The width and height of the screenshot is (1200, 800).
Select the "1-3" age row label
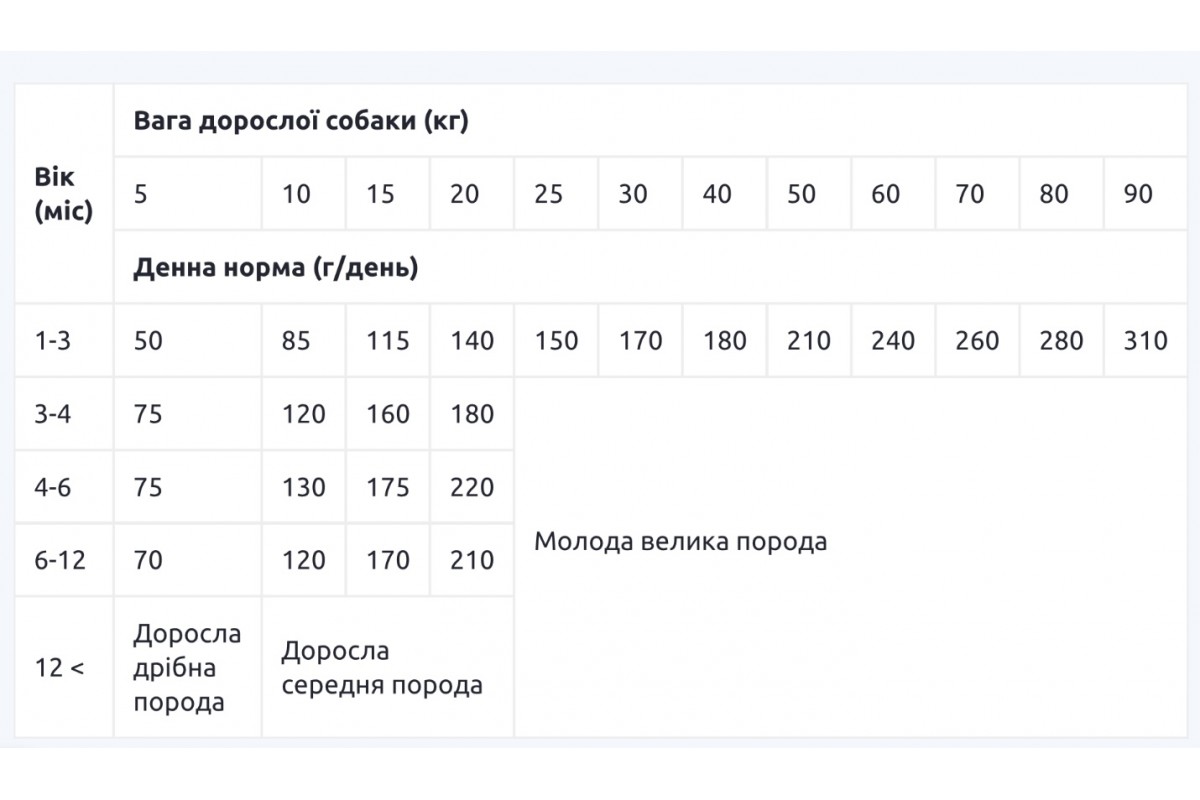click(x=54, y=341)
